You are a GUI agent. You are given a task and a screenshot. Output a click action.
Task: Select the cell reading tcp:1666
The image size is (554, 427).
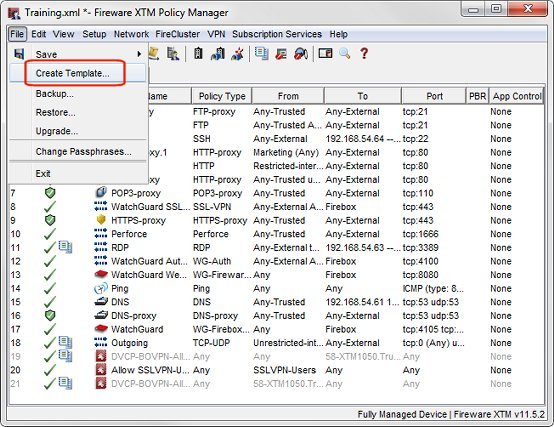pyautogui.click(x=420, y=234)
